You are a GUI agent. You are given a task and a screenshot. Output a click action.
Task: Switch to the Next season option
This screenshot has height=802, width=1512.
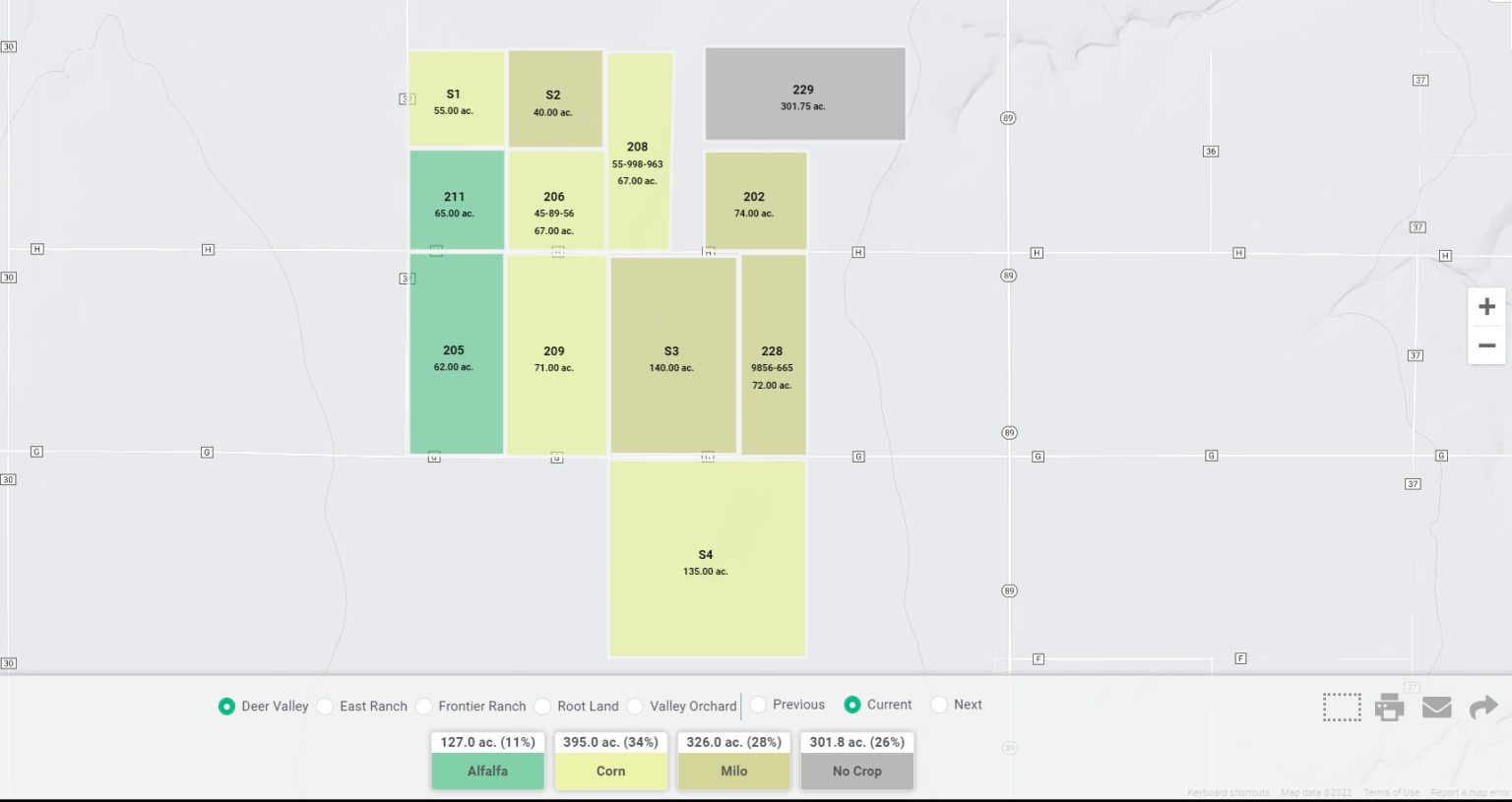point(939,705)
